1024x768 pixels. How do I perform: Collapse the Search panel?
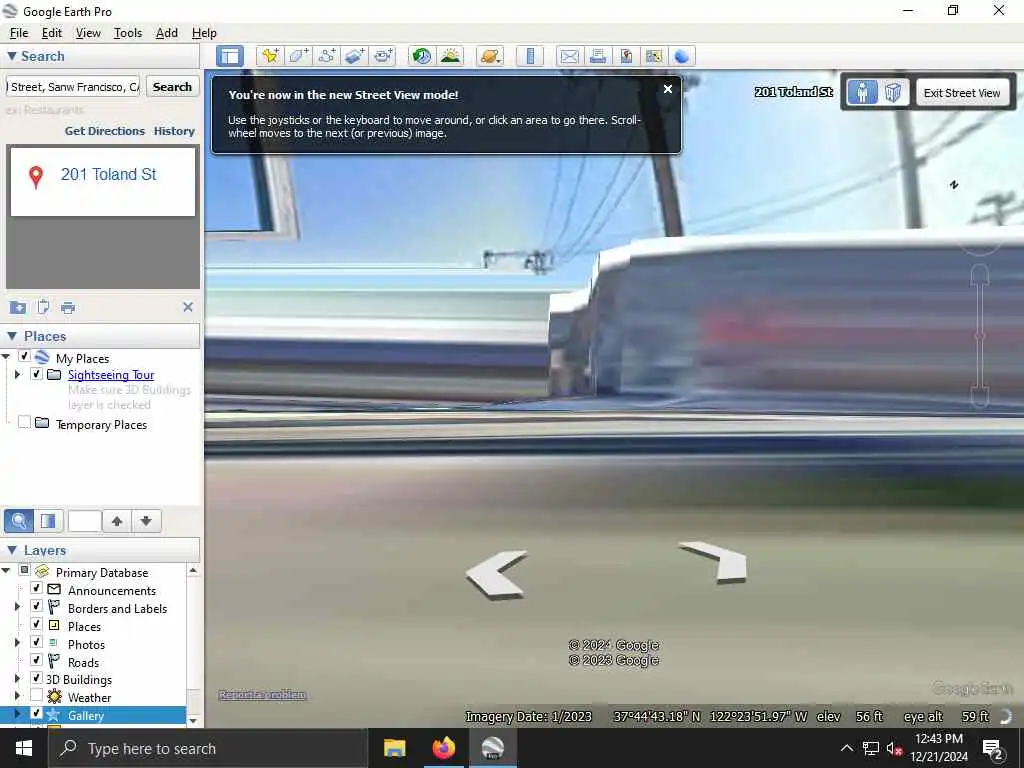[x=12, y=56]
